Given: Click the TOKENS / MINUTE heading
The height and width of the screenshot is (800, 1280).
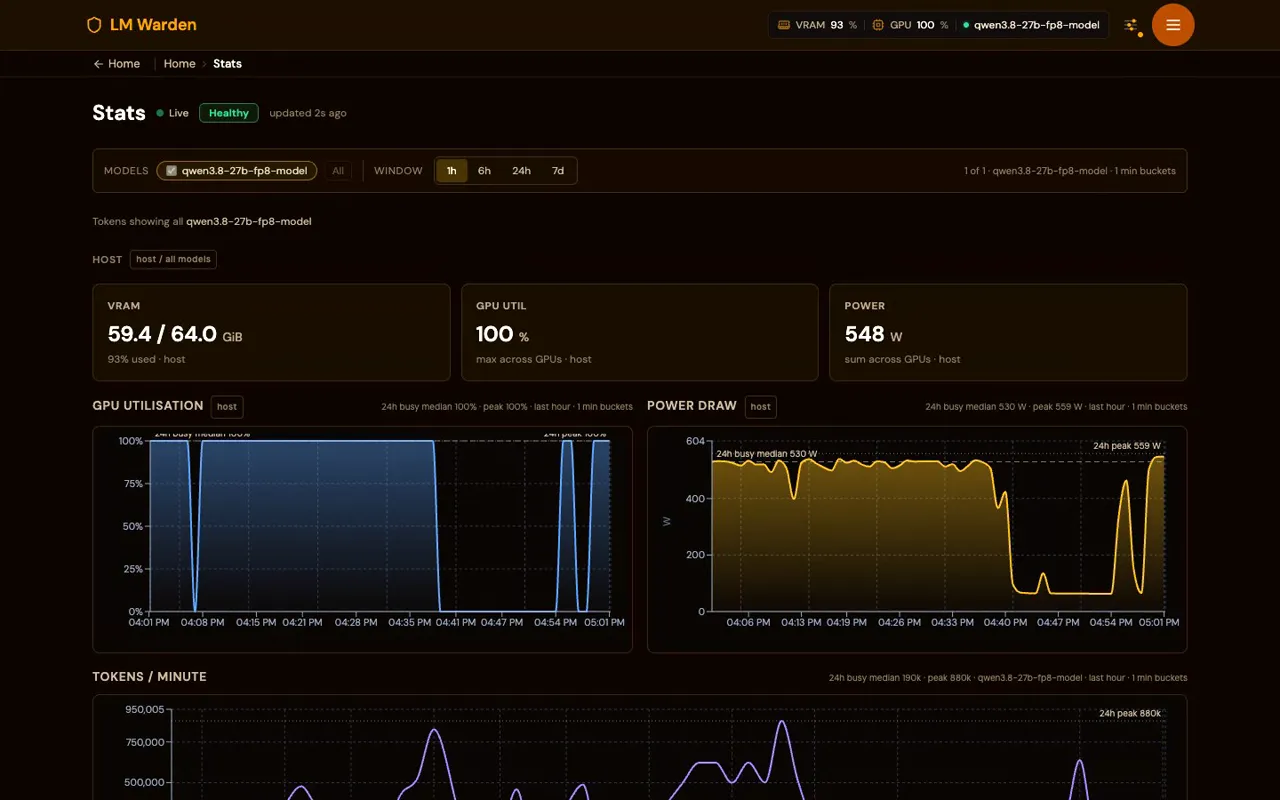Looking at the screenshot, I should [x=149, y=677].
